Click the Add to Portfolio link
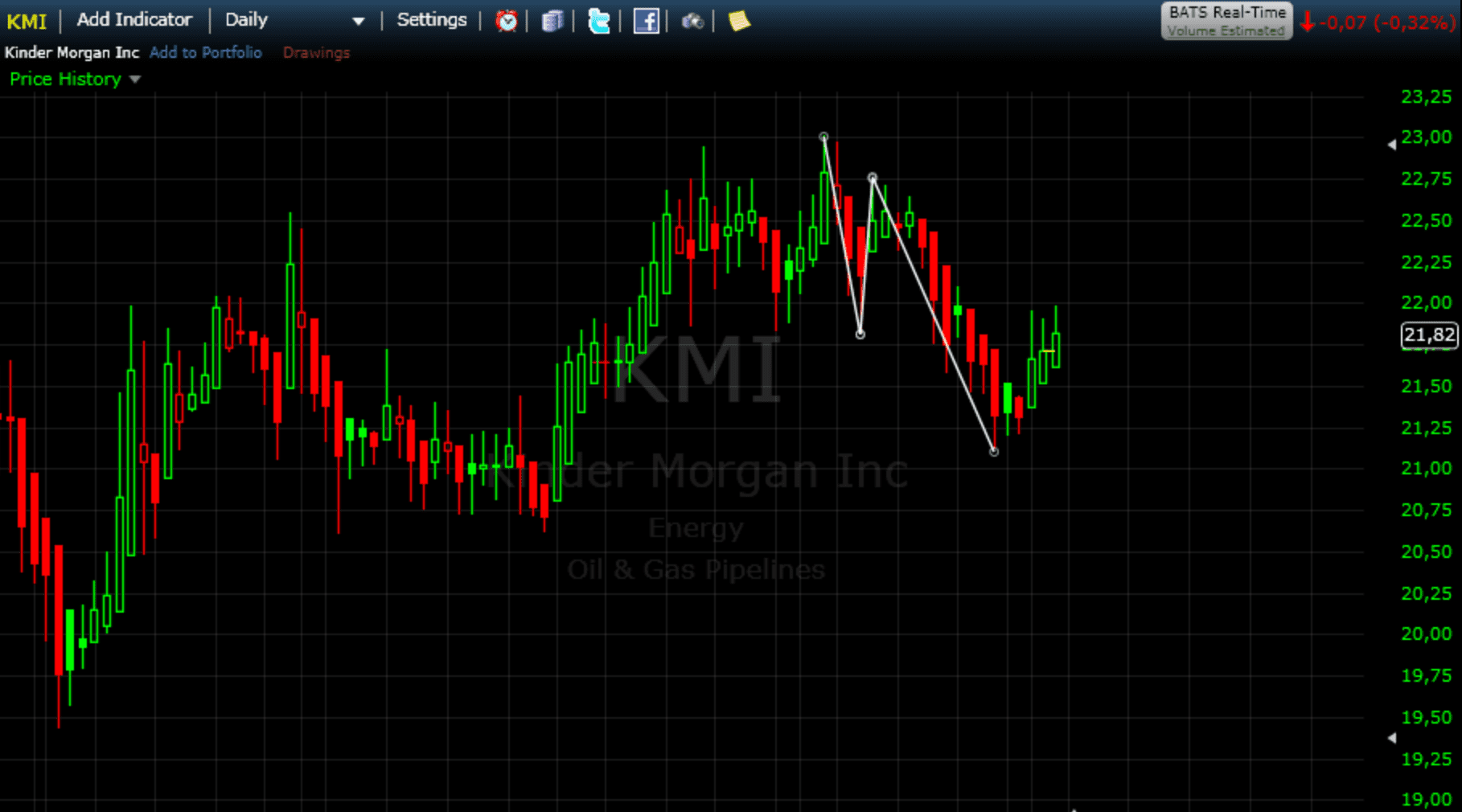The height and width of the screenshot is (812, 1462). click(x=206, y=52)
